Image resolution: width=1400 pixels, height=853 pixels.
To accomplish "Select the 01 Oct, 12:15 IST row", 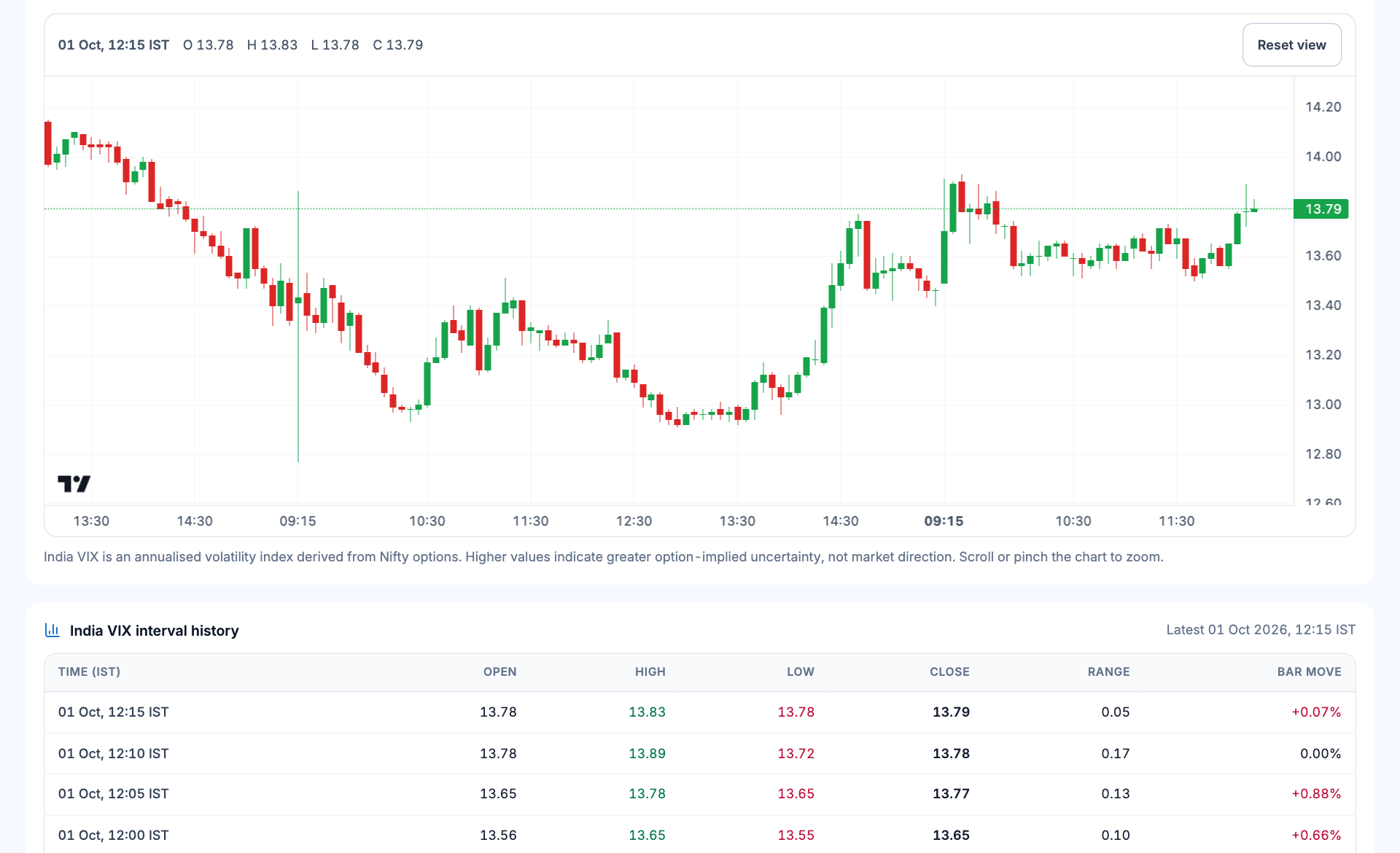I will (x=700, y=712).
